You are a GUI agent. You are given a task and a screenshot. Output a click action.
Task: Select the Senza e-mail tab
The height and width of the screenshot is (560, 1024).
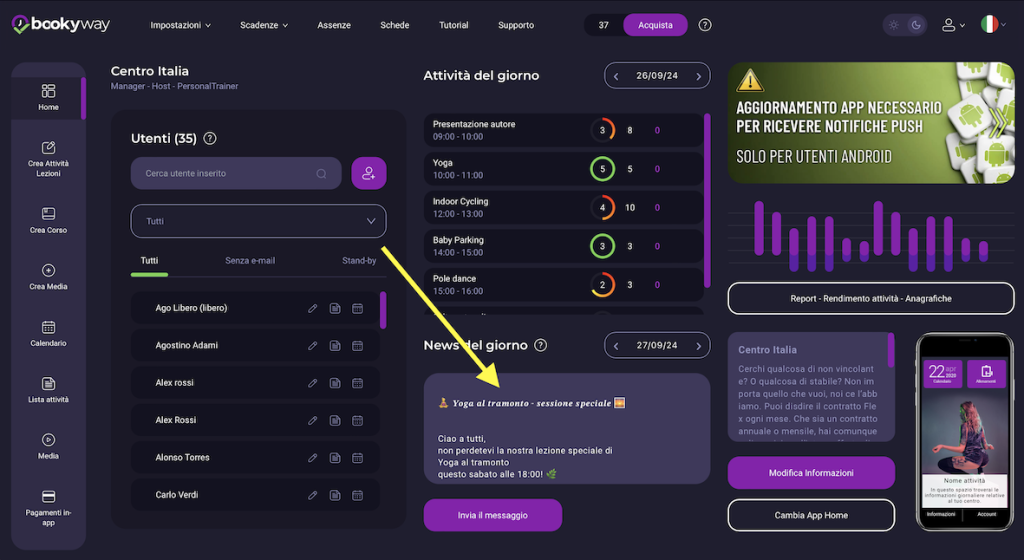pos(250,261)
